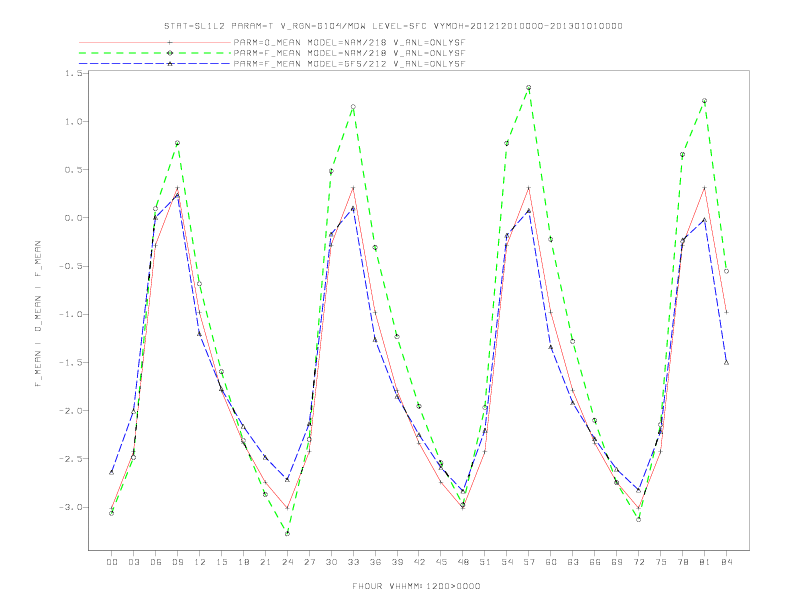Click the y-axis tick label -0.5
The height and width of the screenshot is (612, 792).
pyautogui.click(x=71, y=266)
